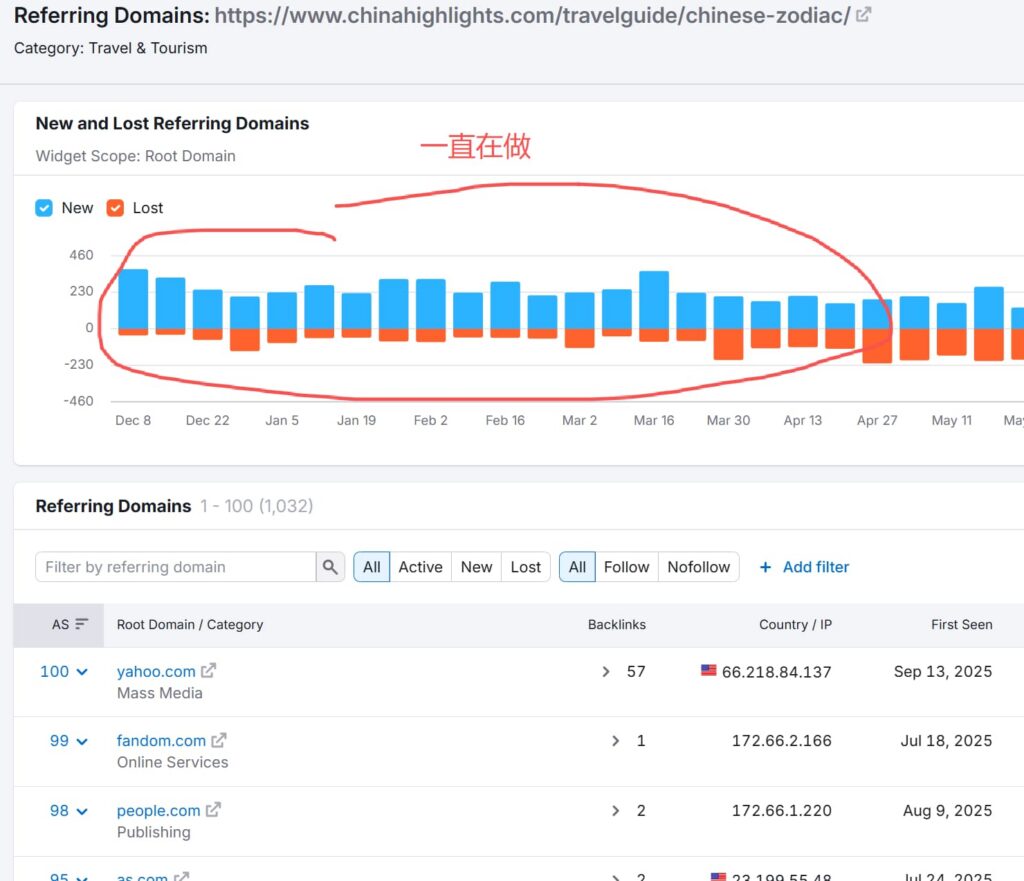Open the fandom.com domain link
This screenshot has height=881, width=1024.
(161, 741)
